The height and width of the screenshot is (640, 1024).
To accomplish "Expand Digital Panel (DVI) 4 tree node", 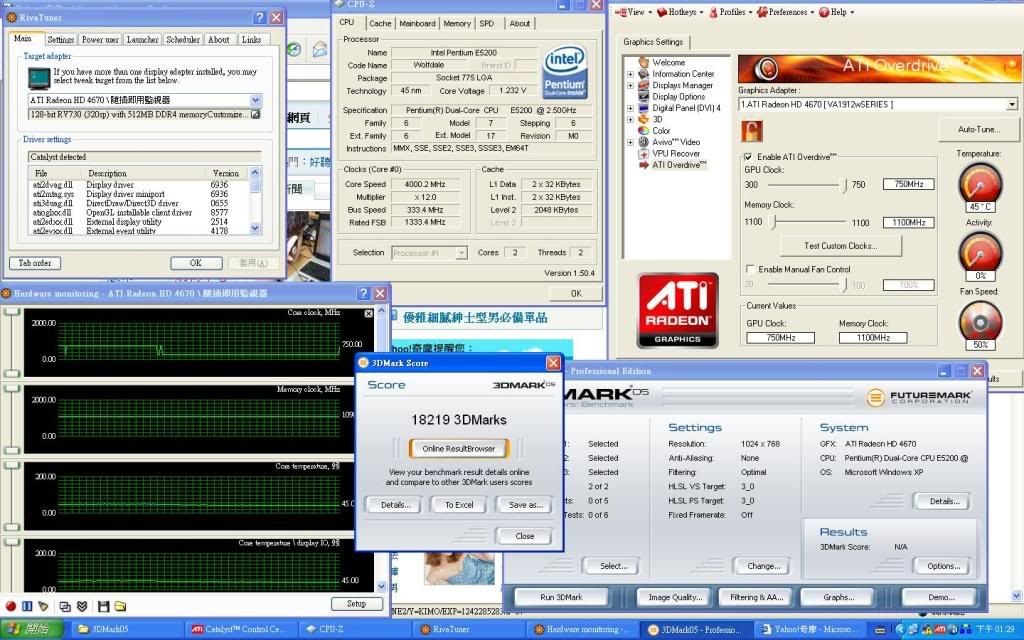I will (630, 108).
